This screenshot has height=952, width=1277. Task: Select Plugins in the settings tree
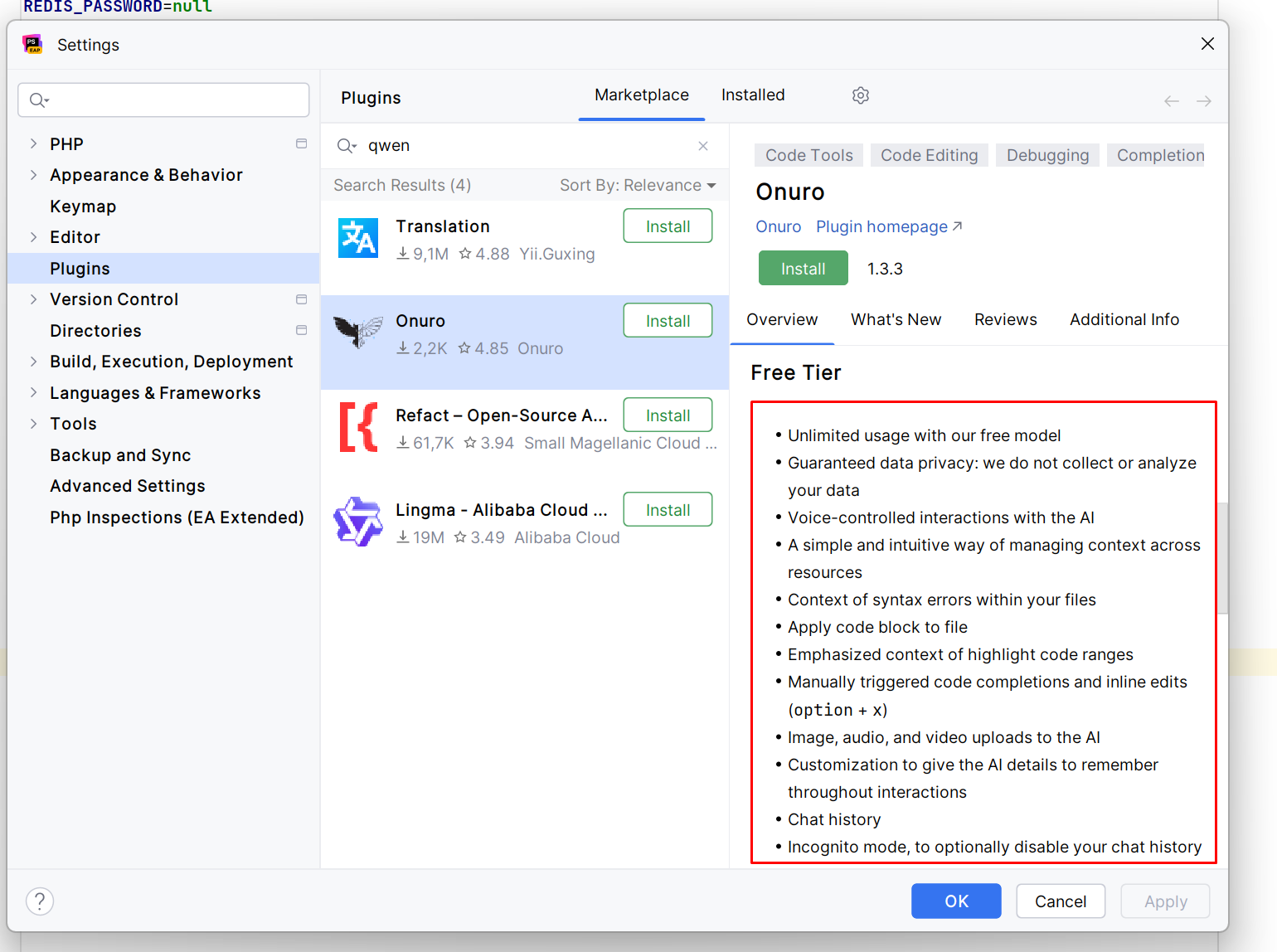163,269
